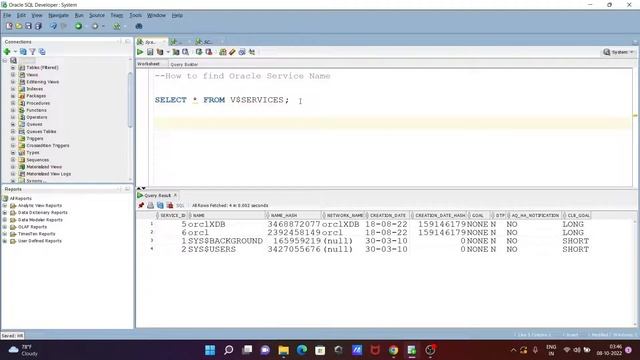Expand the Packages tree node

point(13,96)
